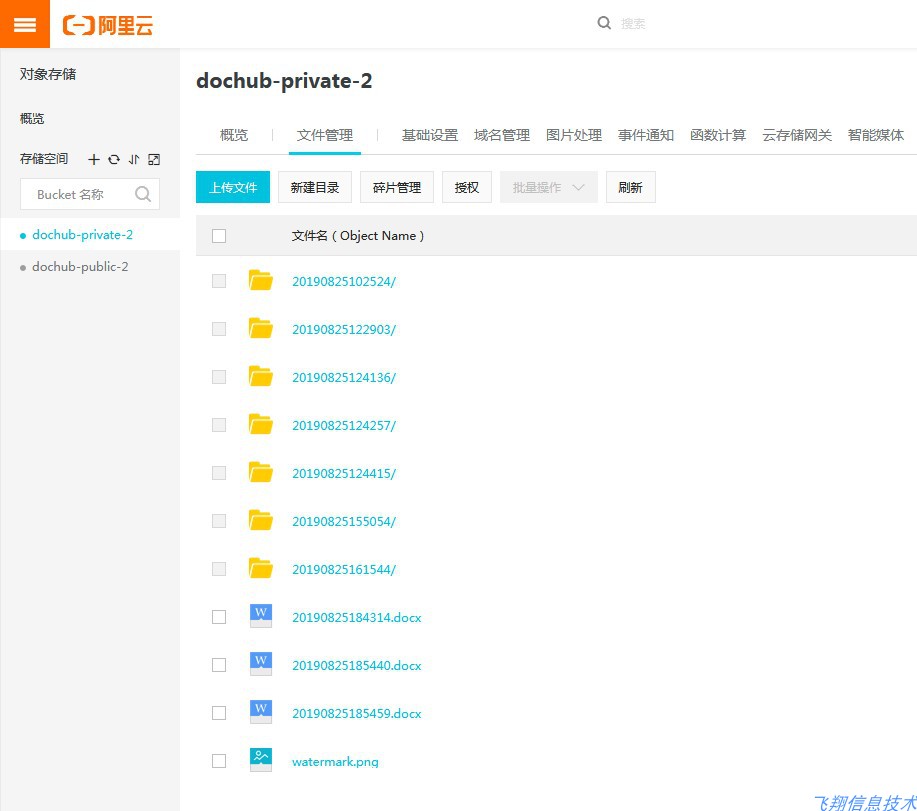Open the orange hamburger menu top left
The width and height of the screenshot is (917, 811).
24,24
